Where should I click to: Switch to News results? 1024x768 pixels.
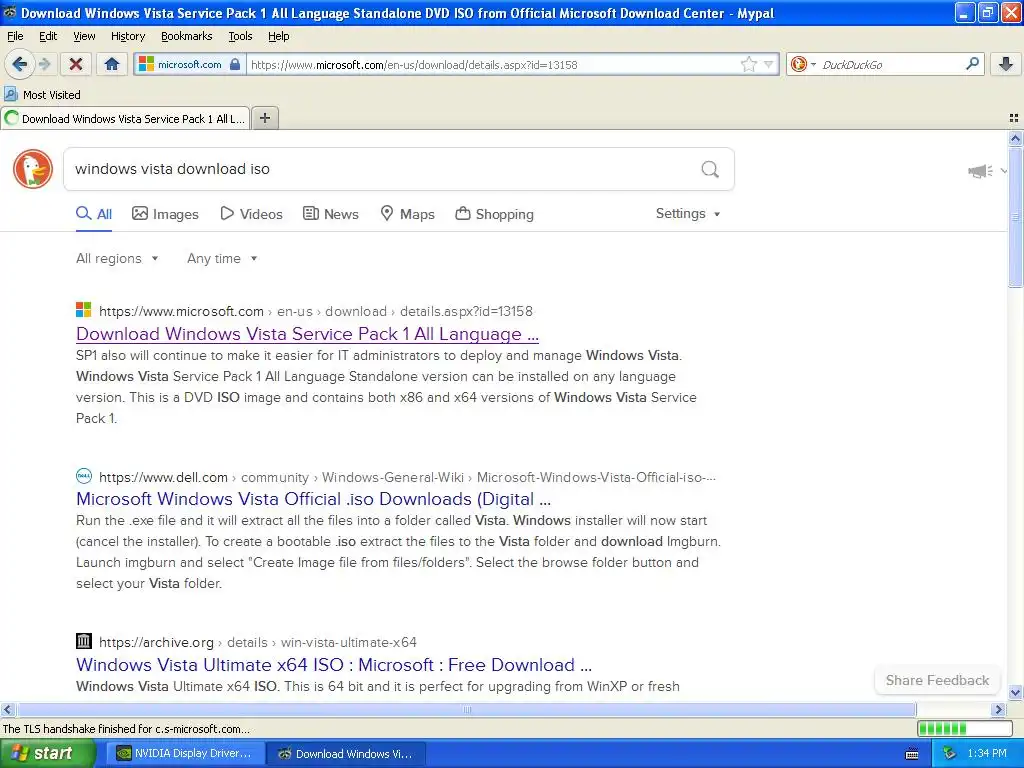coord(331,214)
